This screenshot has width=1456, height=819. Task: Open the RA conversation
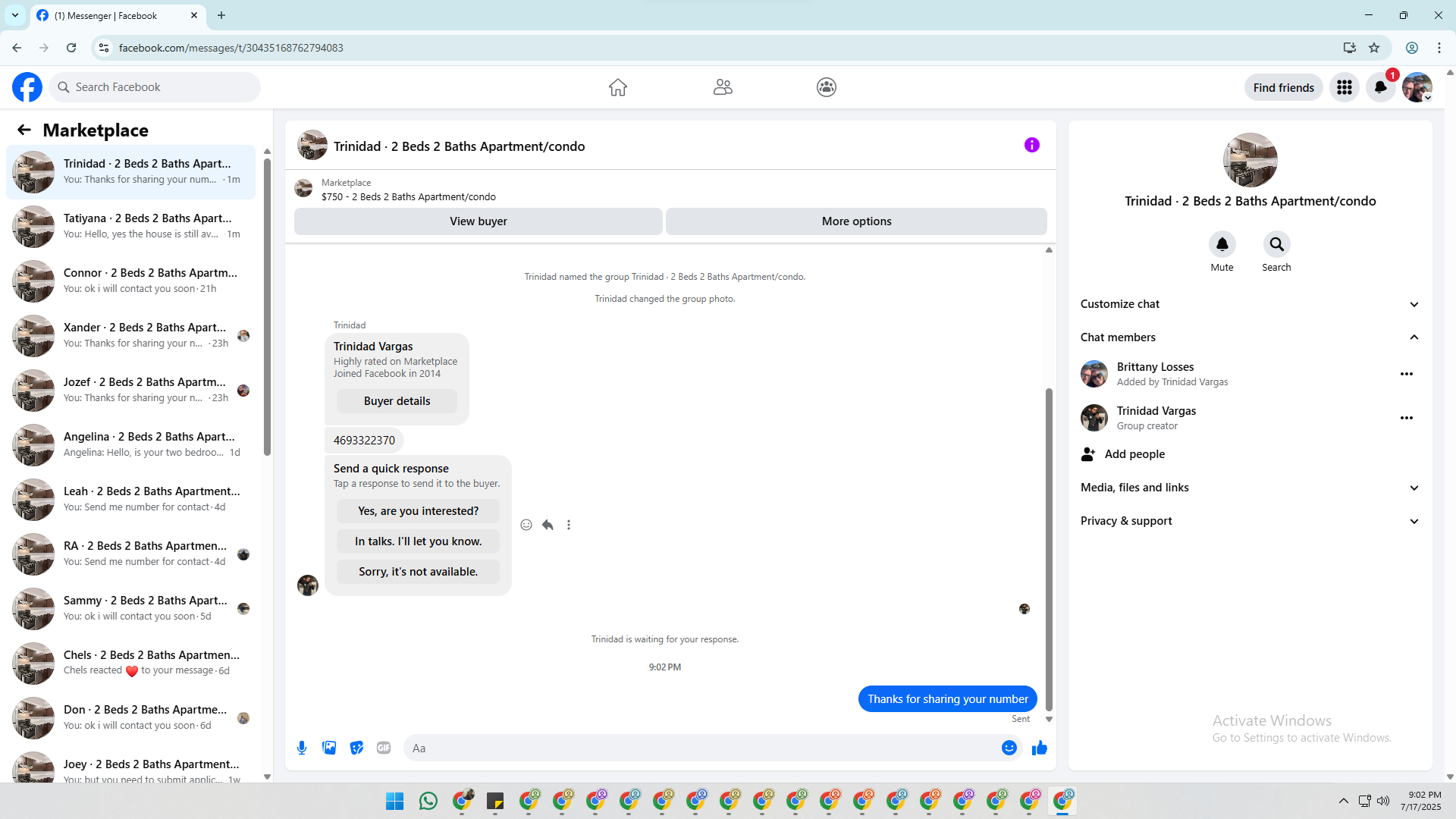coord(131,554)
